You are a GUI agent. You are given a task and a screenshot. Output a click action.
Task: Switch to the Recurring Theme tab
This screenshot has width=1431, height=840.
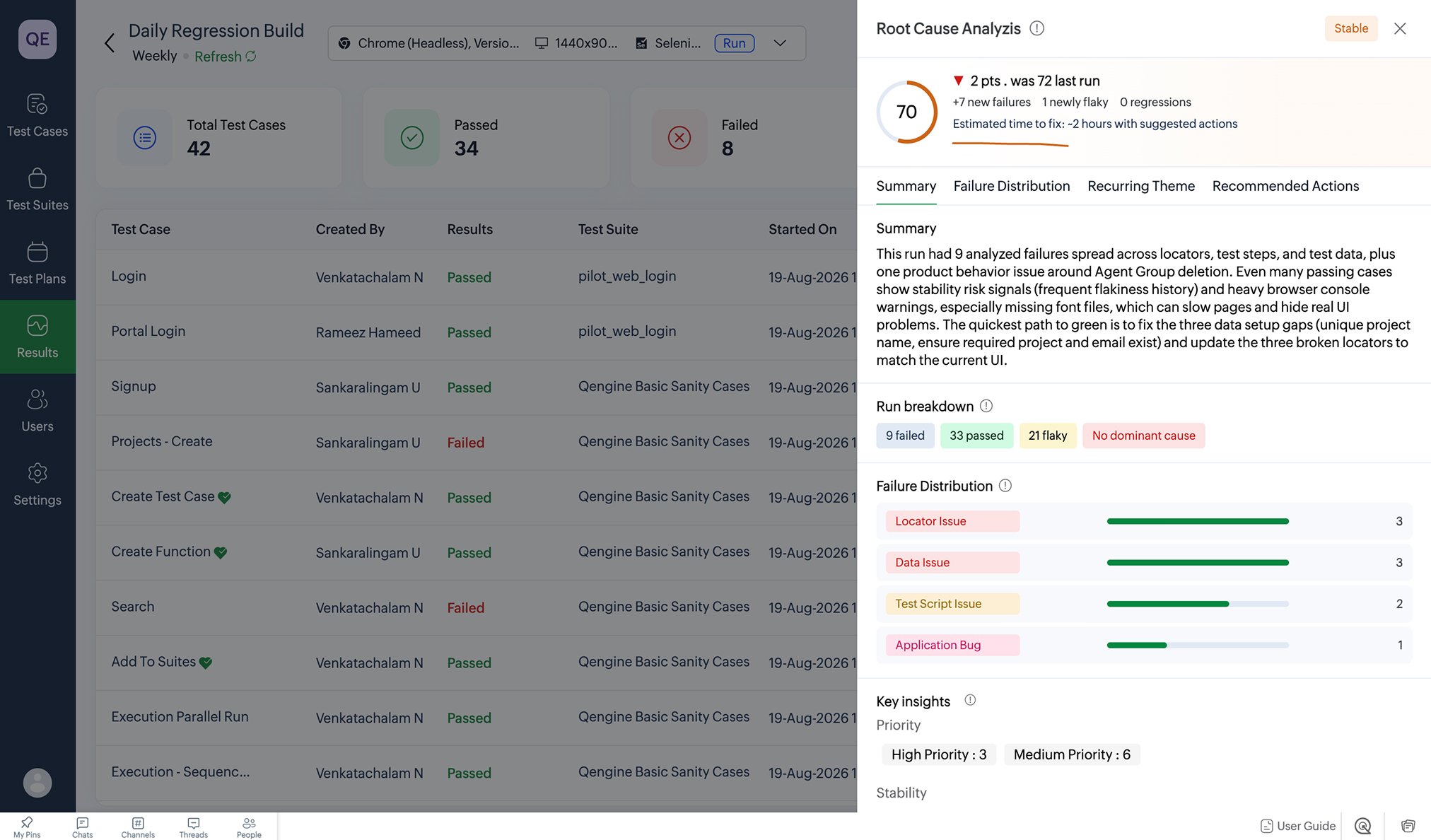point(1141,186)
